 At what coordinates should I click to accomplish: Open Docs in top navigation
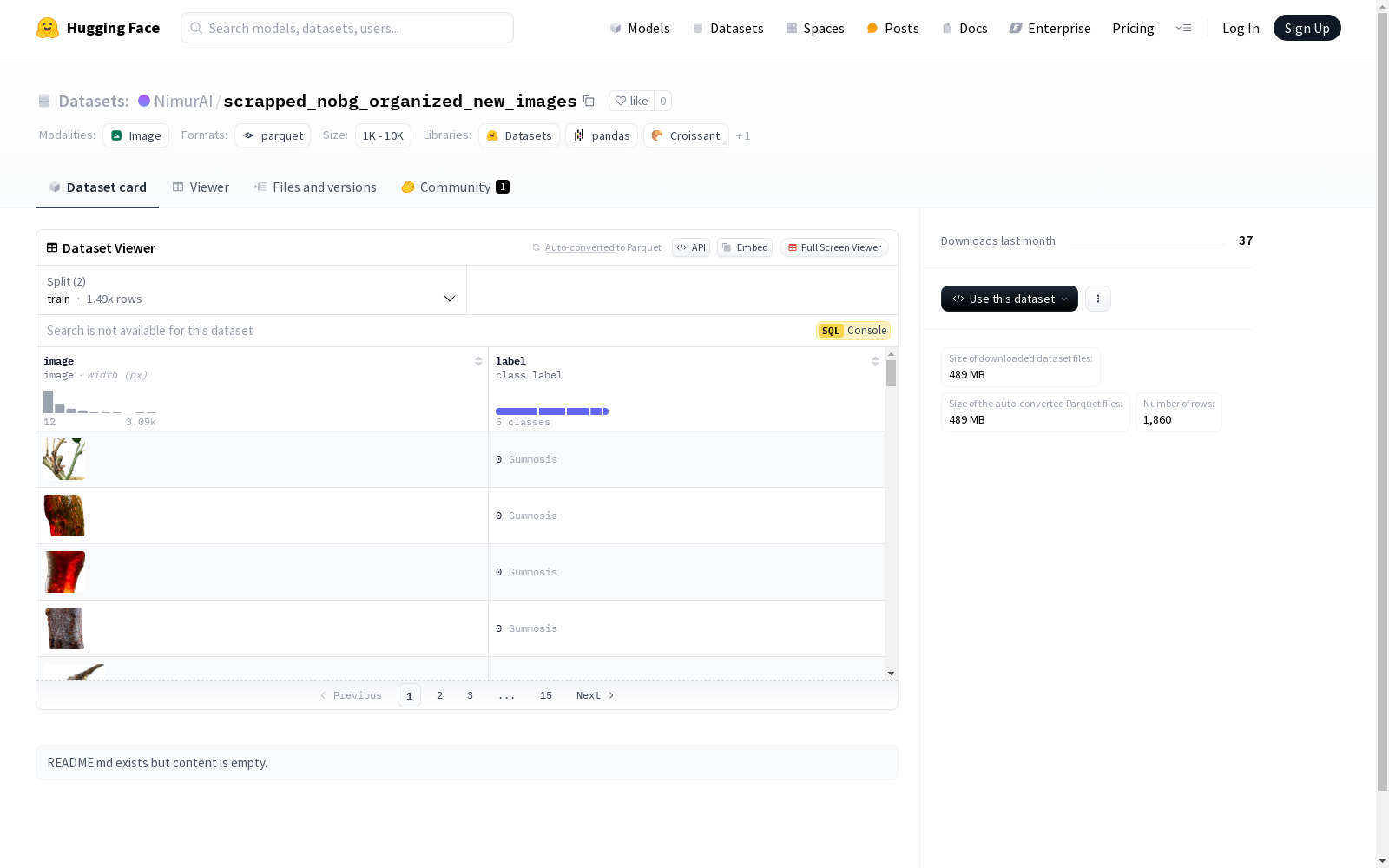pos(964,28)
